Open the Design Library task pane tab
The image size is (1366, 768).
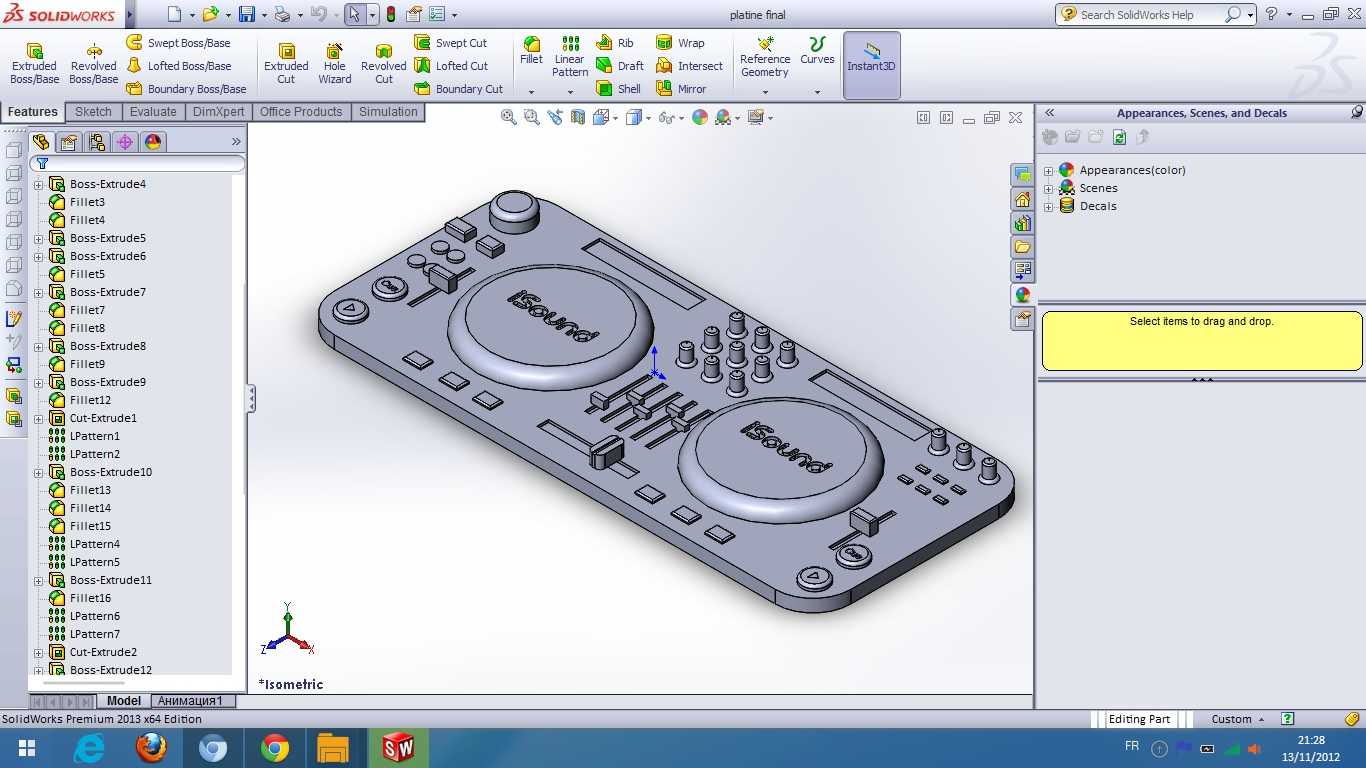tap(1022, 223)
